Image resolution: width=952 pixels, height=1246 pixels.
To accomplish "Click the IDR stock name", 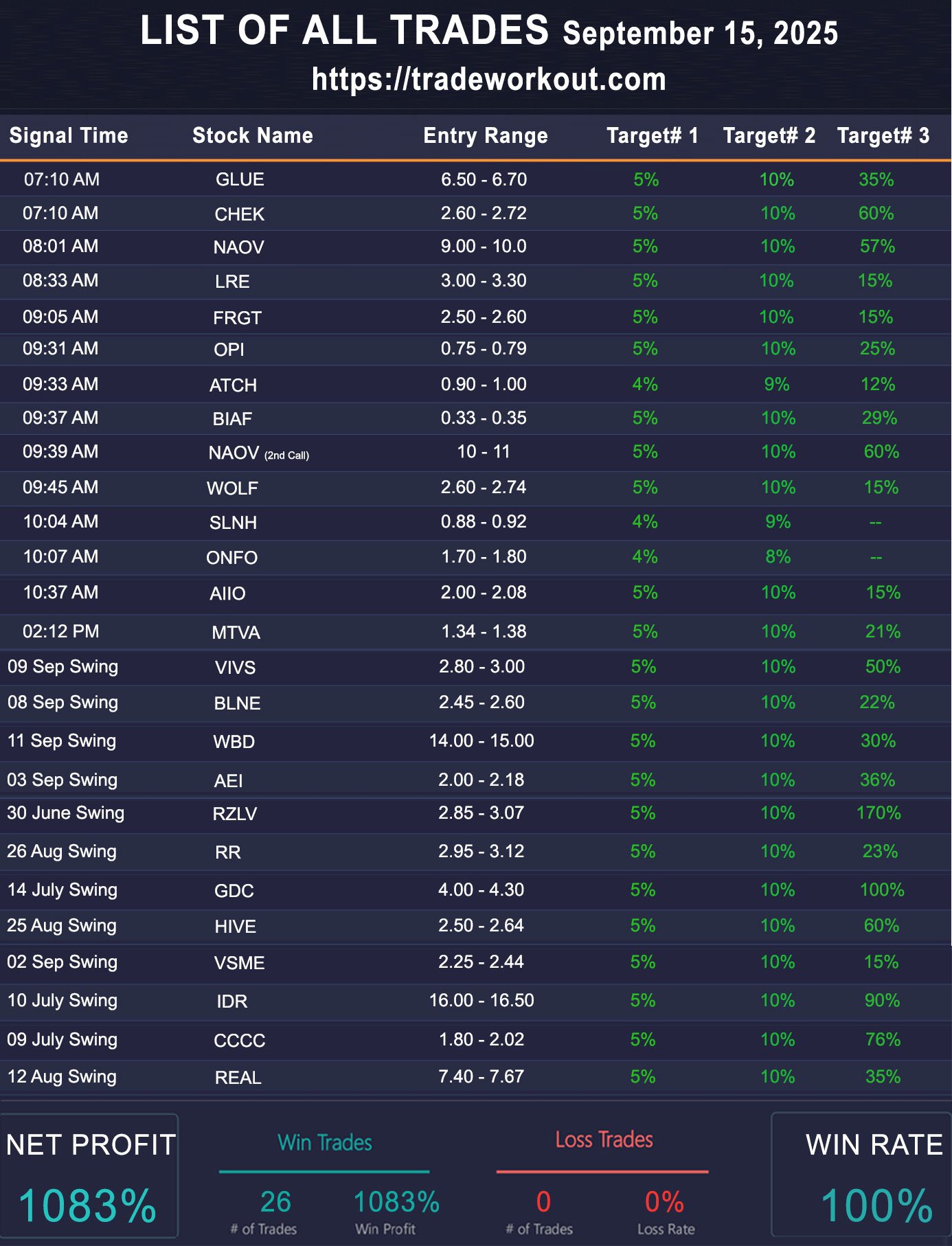I will [x=231, y=1001].
